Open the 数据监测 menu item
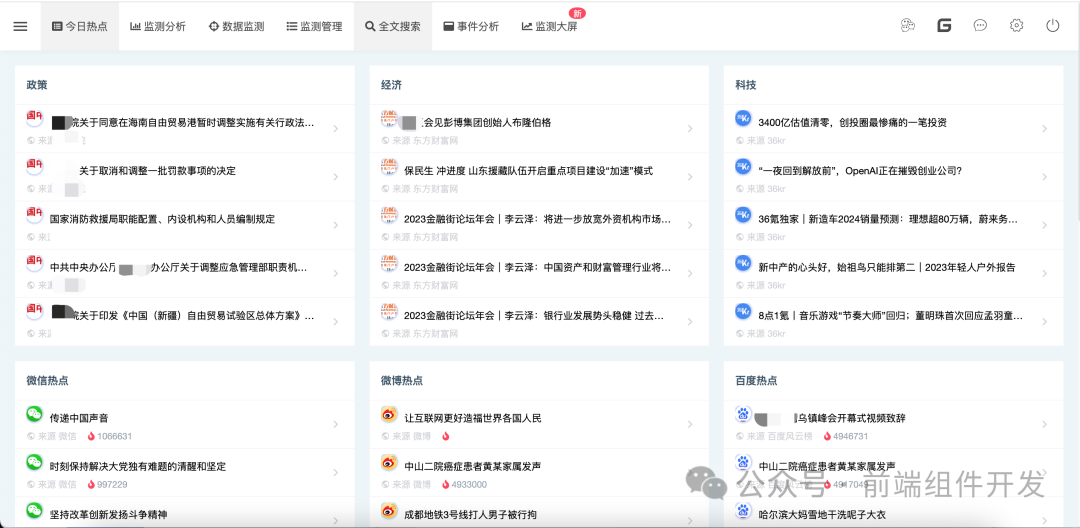The width and height of the screenshot is (1080, 528). coord(236,26)
